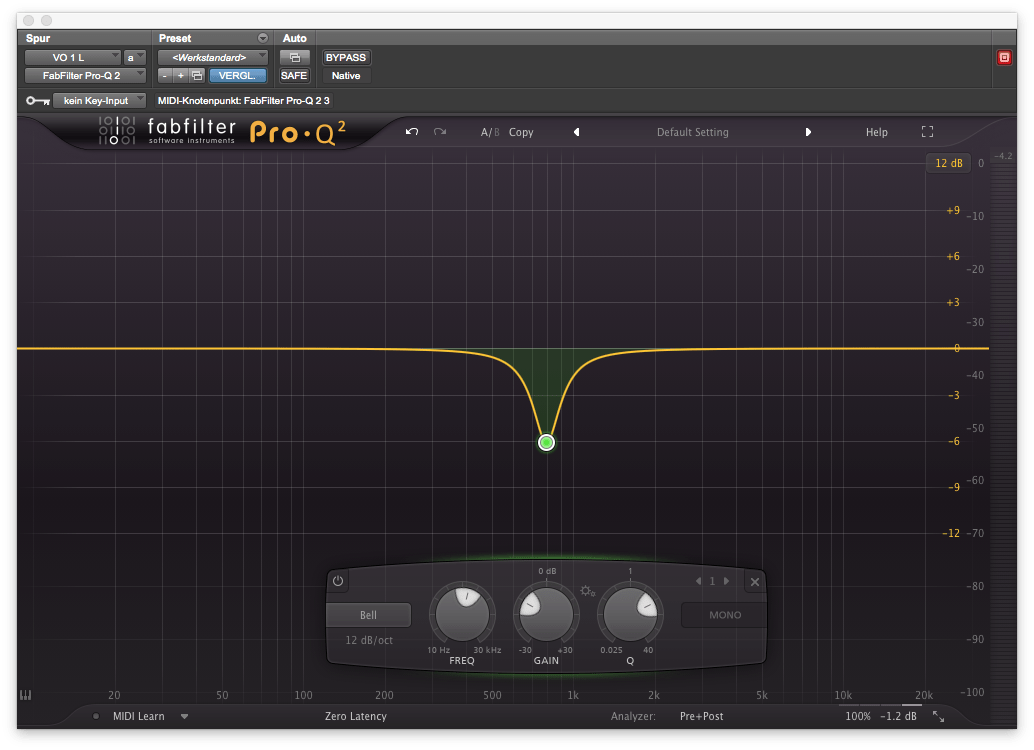Click the Auto header label

[295, 38]
